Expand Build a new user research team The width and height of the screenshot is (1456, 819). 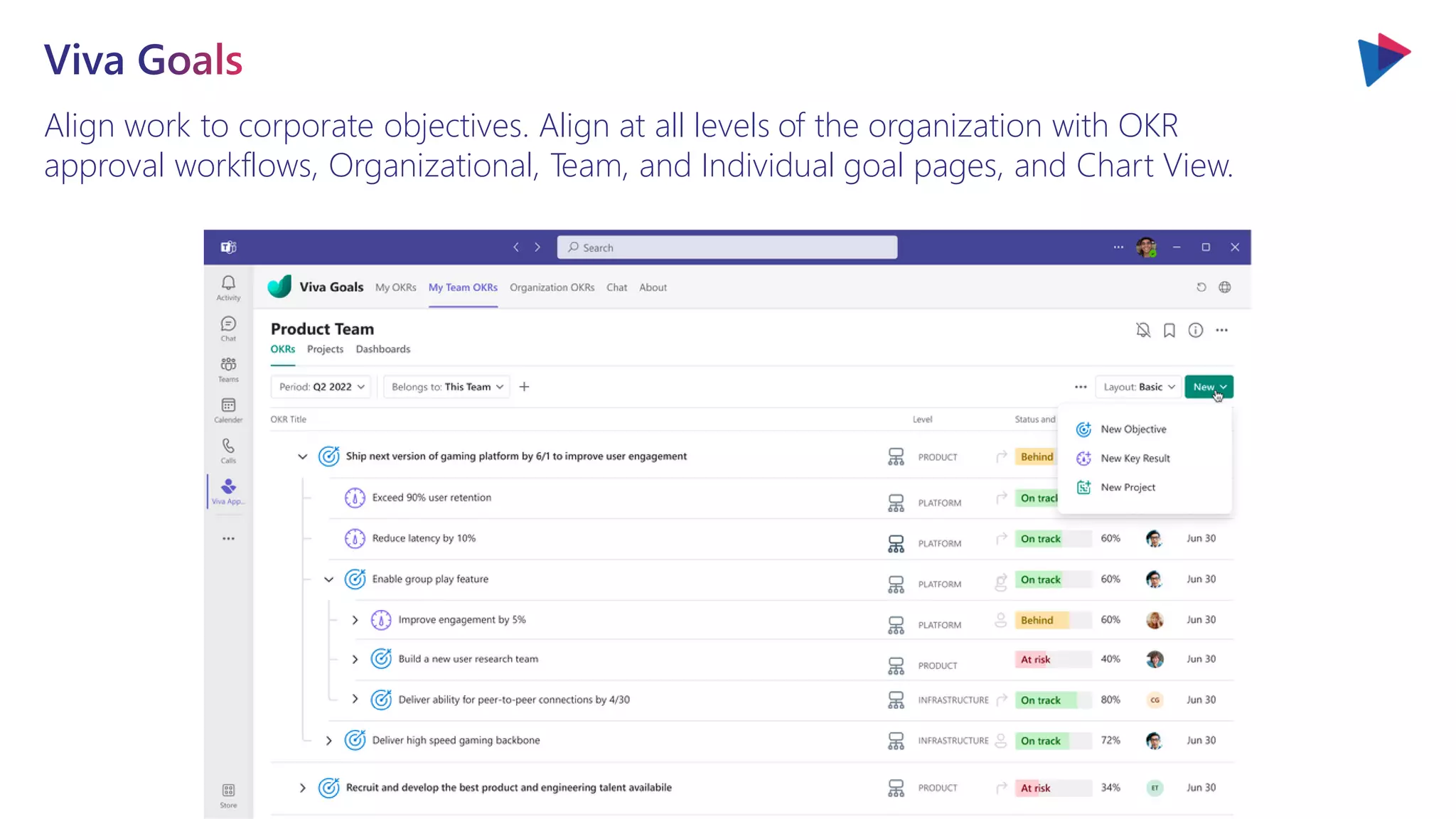click(x=355, y=659)
